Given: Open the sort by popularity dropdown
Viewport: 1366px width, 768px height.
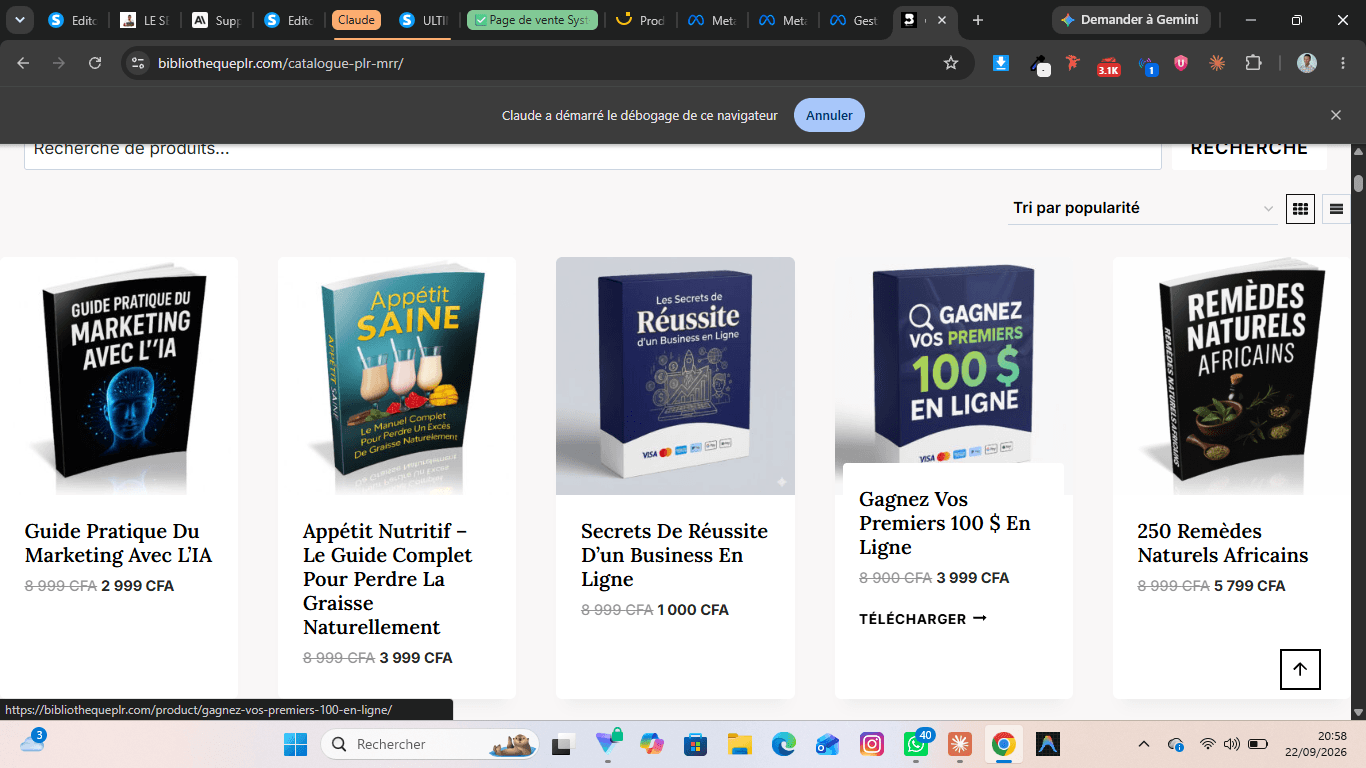Looking at the screenshot, I should [1142, 208].
